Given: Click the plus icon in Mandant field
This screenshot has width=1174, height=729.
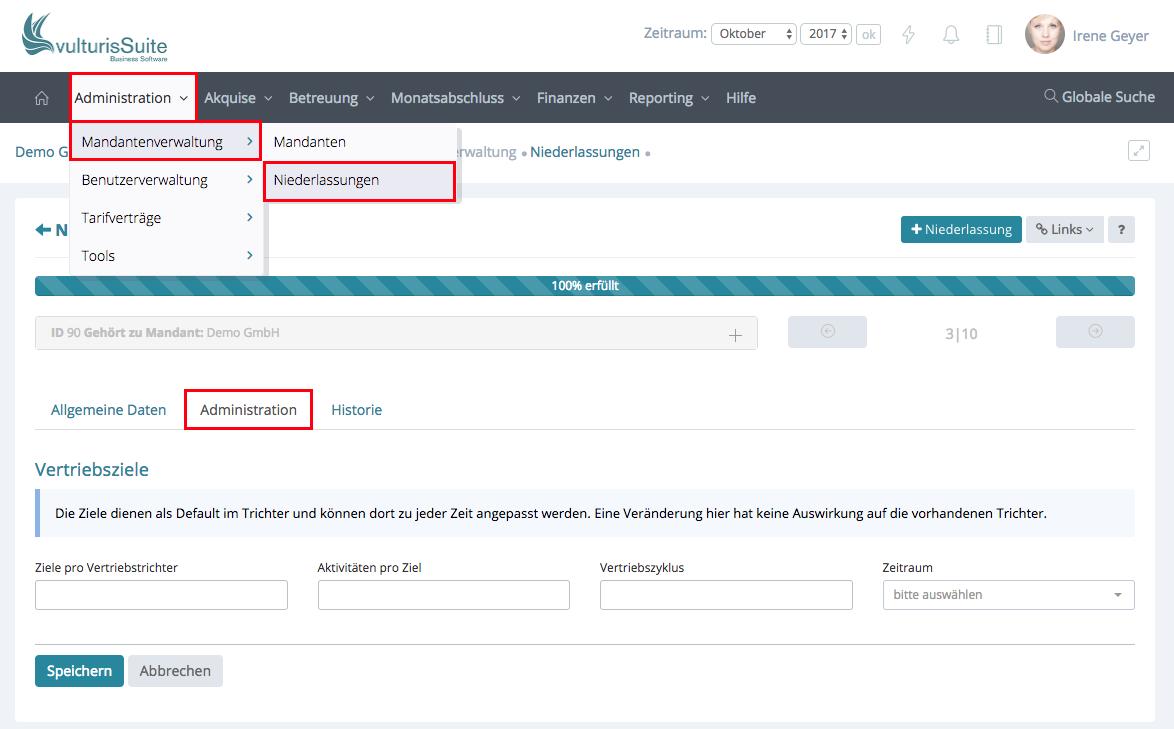Looking at the screenshot, I should [x=735, y=335].
